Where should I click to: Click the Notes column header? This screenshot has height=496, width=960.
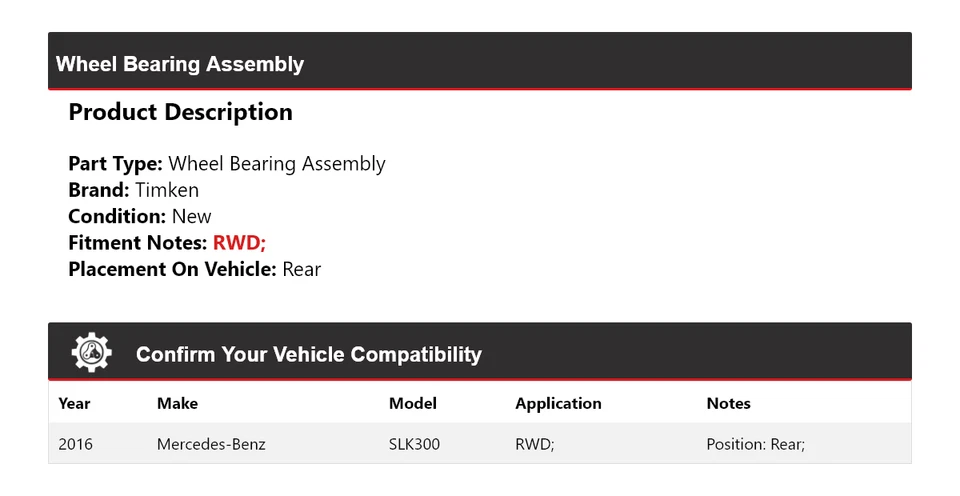tap(728, 404)
